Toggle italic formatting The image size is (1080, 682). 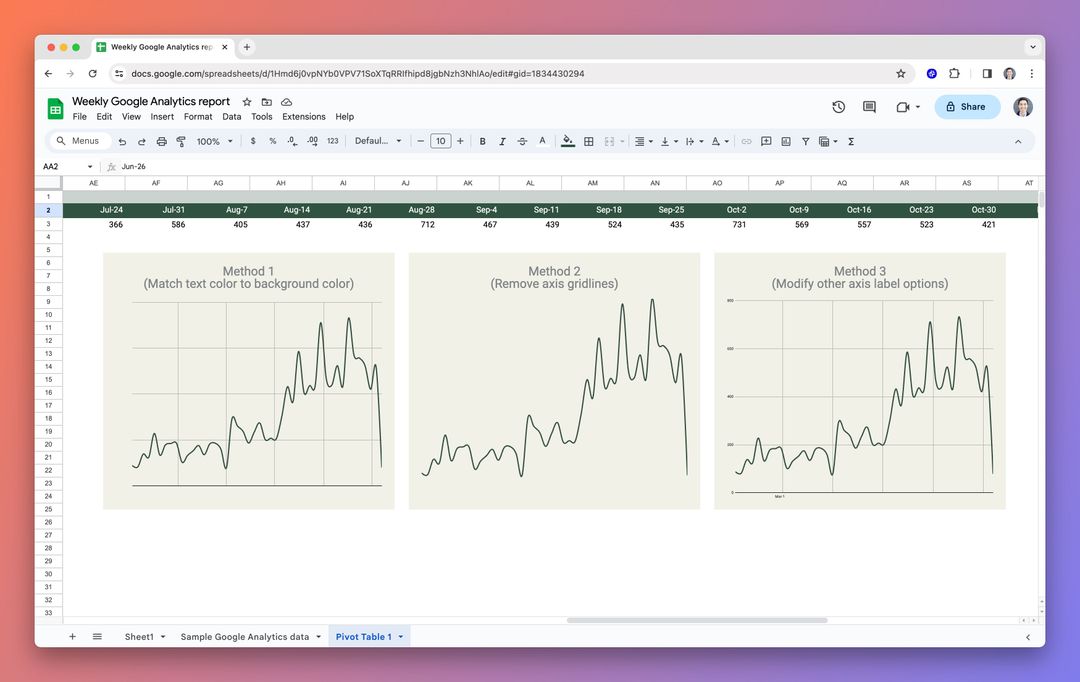tap(502, 141)
